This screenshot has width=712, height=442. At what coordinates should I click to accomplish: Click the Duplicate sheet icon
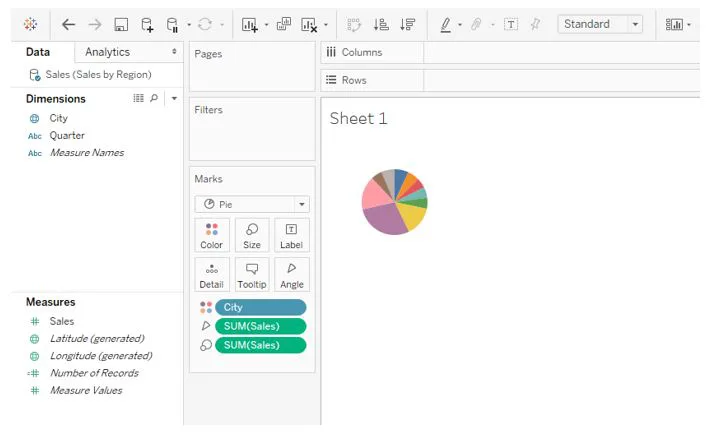[x=284, y=24]
